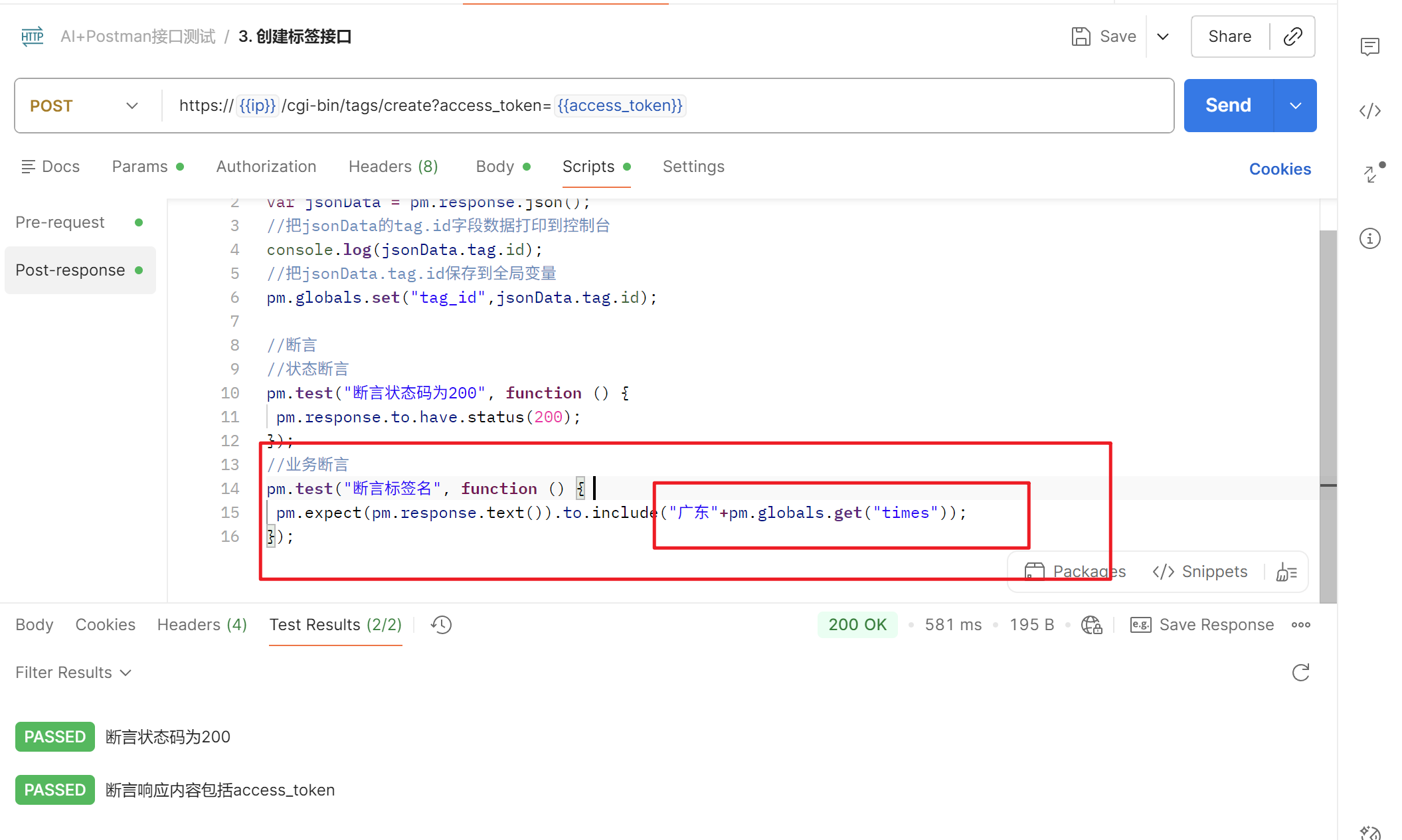Click the Save disk icon
The width and height of the screenshot is (1402, 840).
[1081, 37]
